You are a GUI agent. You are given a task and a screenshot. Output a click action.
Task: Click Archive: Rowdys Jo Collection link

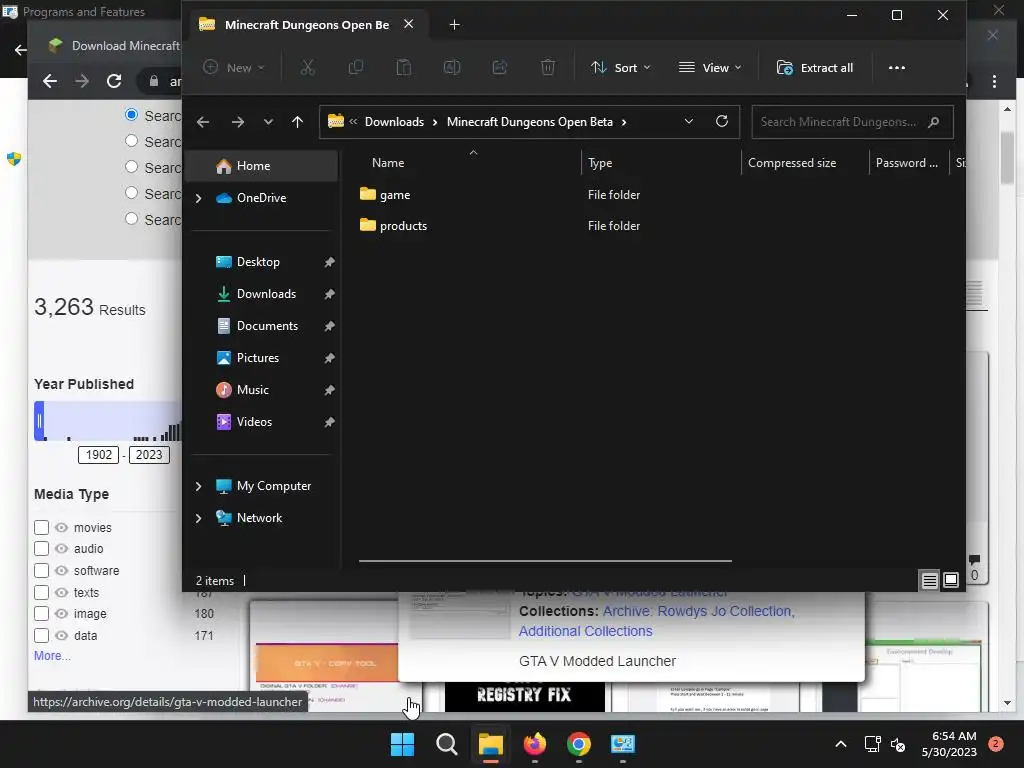[x=697, y=611]
